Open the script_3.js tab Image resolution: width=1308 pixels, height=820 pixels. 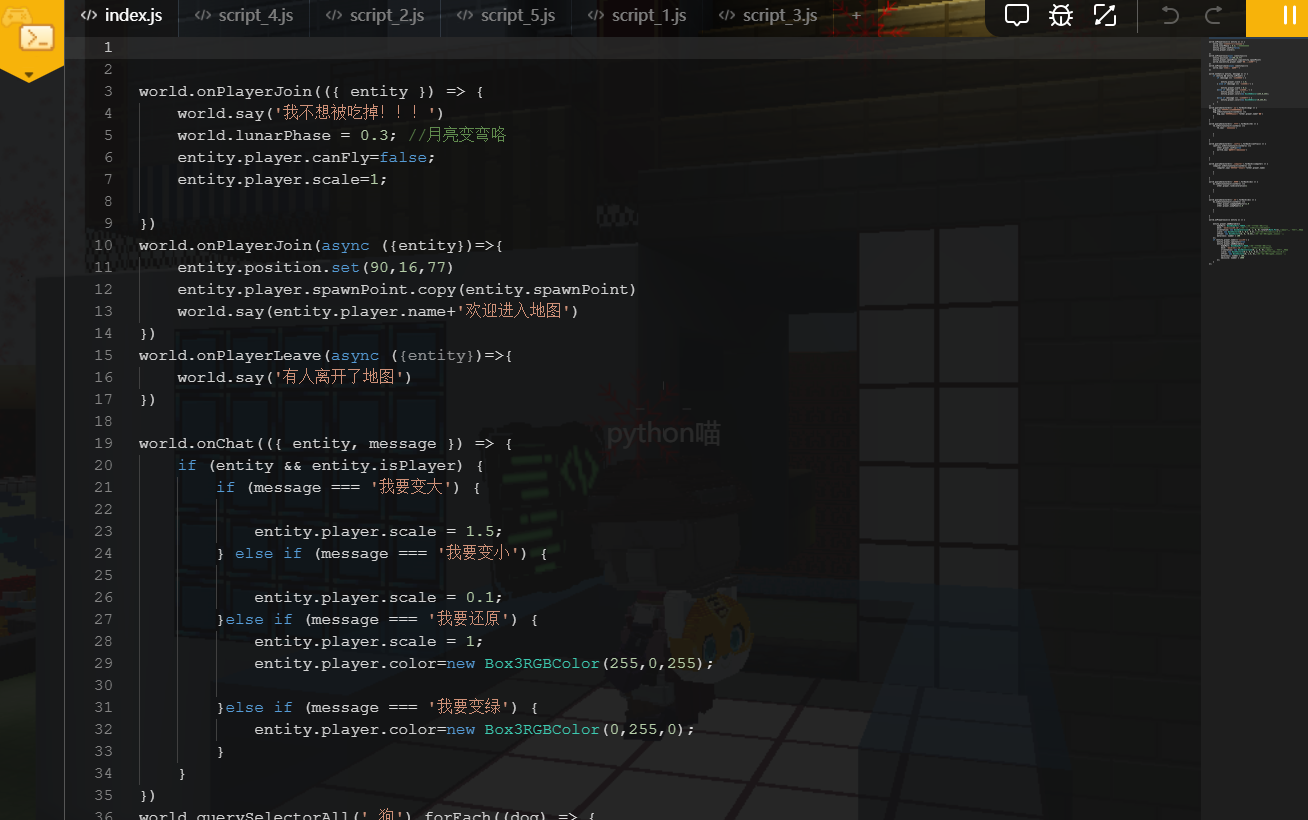pyautogui.click(x=768, y=16)
